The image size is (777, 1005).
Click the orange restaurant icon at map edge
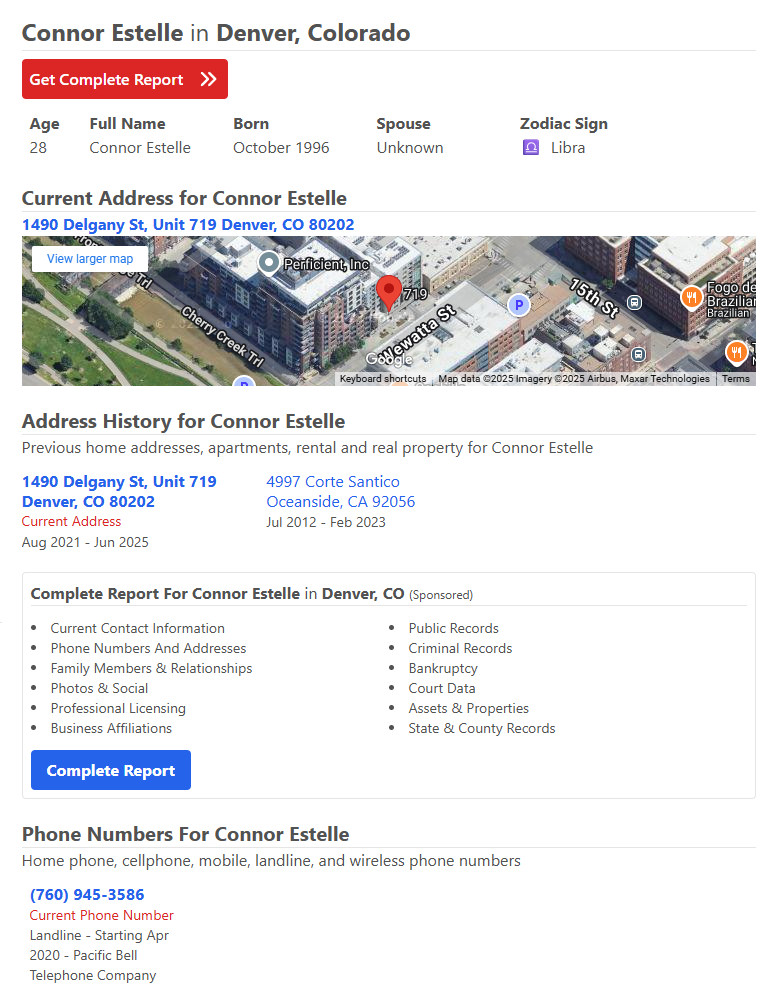click(x=736, y=353)
